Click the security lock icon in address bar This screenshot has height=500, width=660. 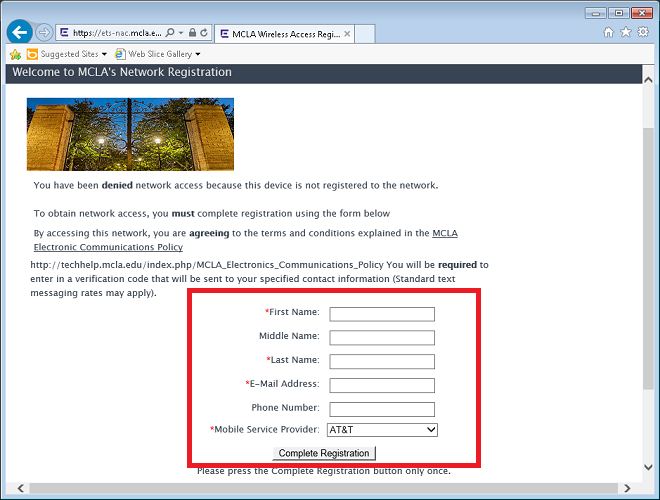(x=192, y=32)
